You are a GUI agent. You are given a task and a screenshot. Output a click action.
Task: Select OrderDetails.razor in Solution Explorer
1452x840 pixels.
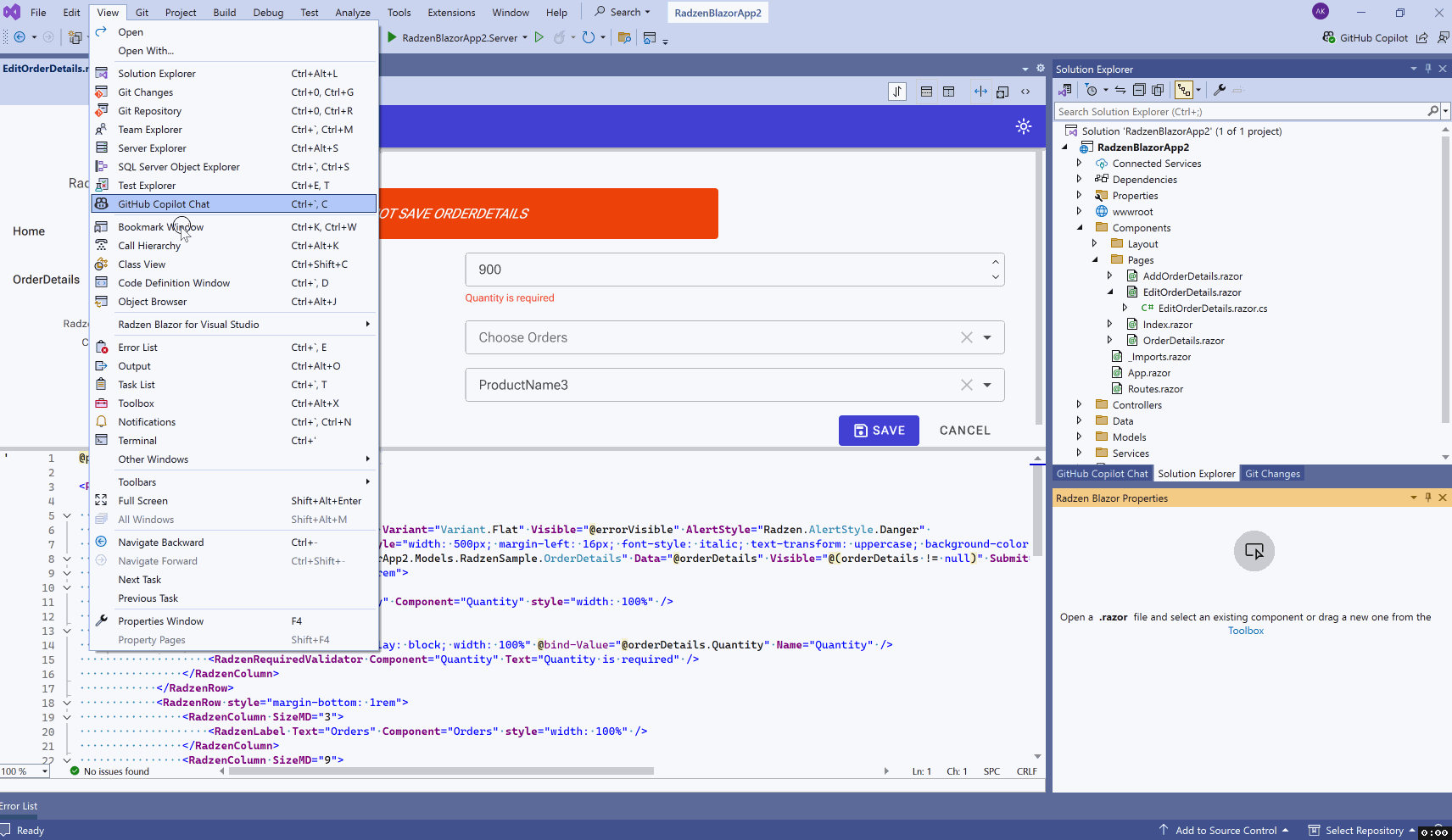1183,341
